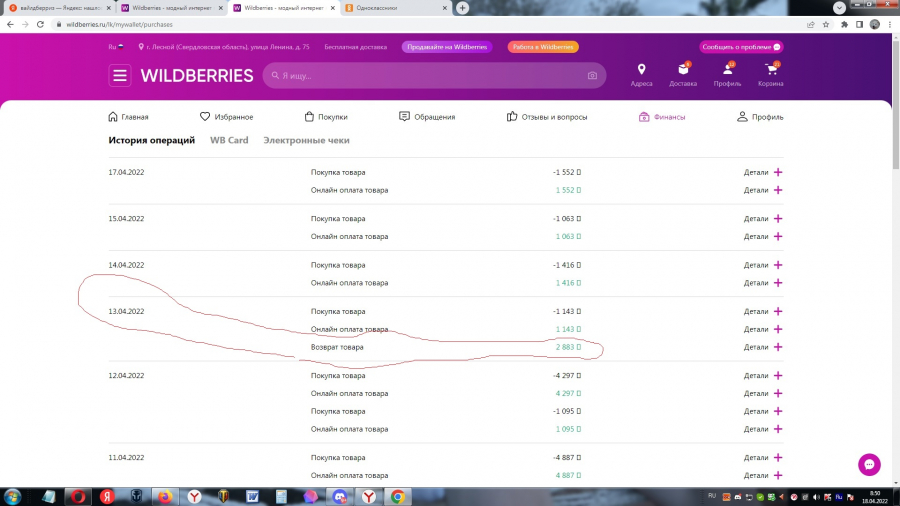Click the share page icon in the address bar
Image resolution: width=900 pixels, height=506 pixels.
(x=810, y=25)
